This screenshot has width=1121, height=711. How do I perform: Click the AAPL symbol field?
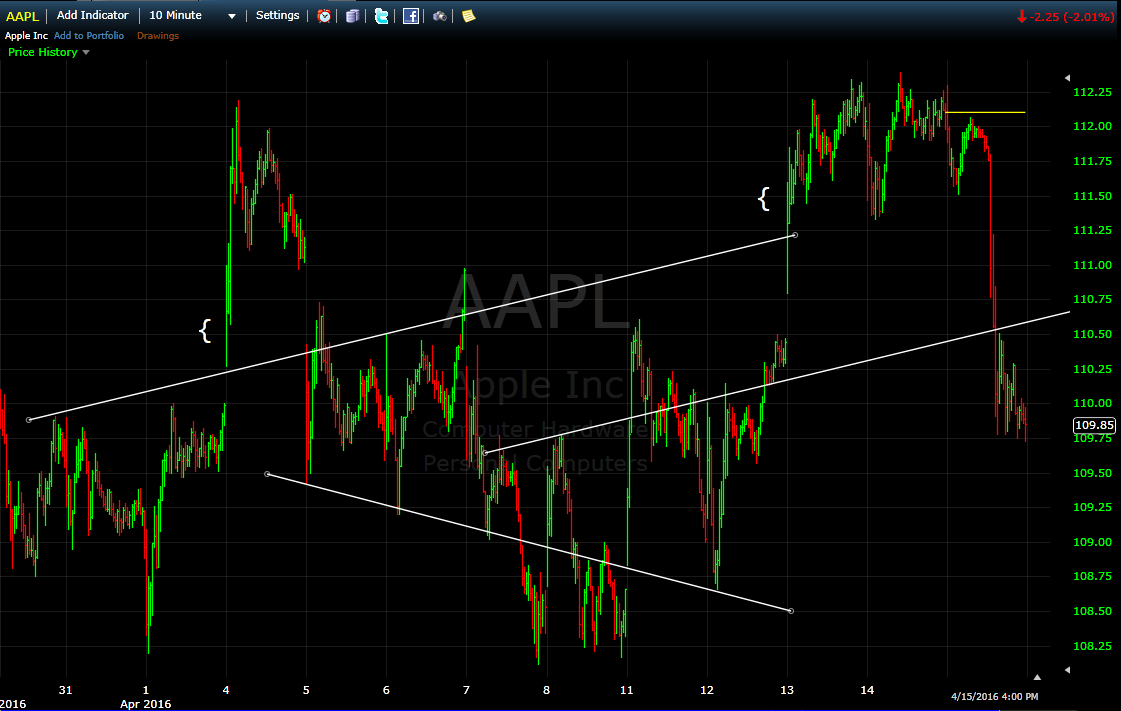(x=22, y=15)
